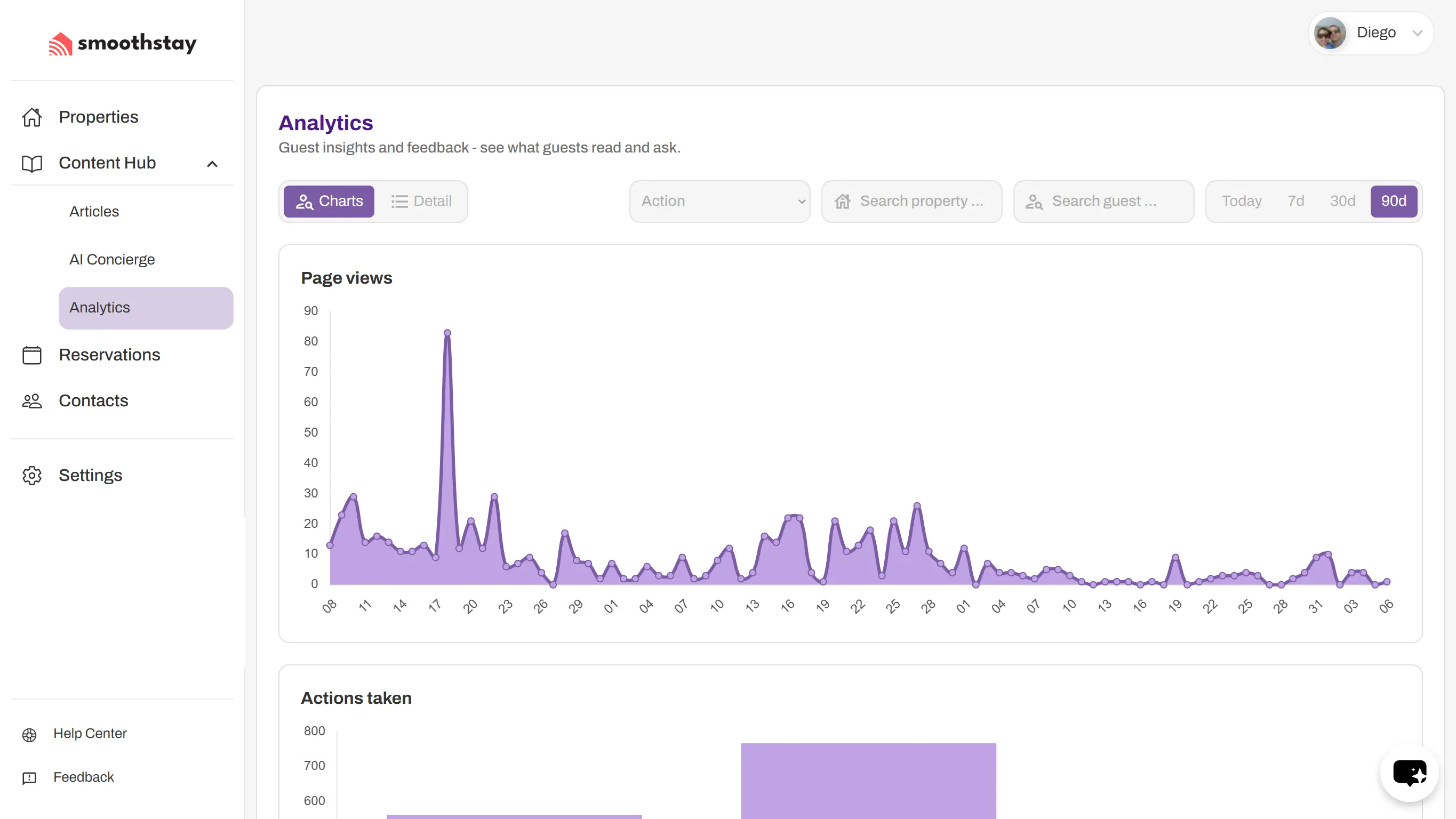1456x819 pixels.
Task: Collapse the Content Hub section chevron
Action: point(212,164)
